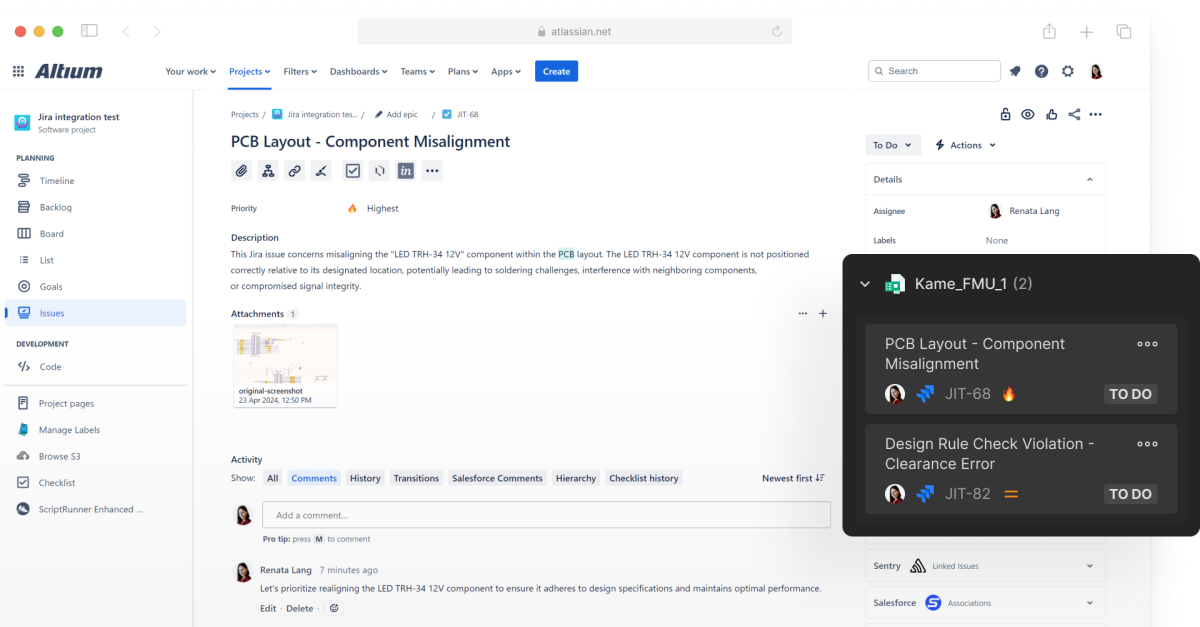Viewport: 1200px width, 627px height.
Task: Open the InVision integration icon
Action: 405,170
